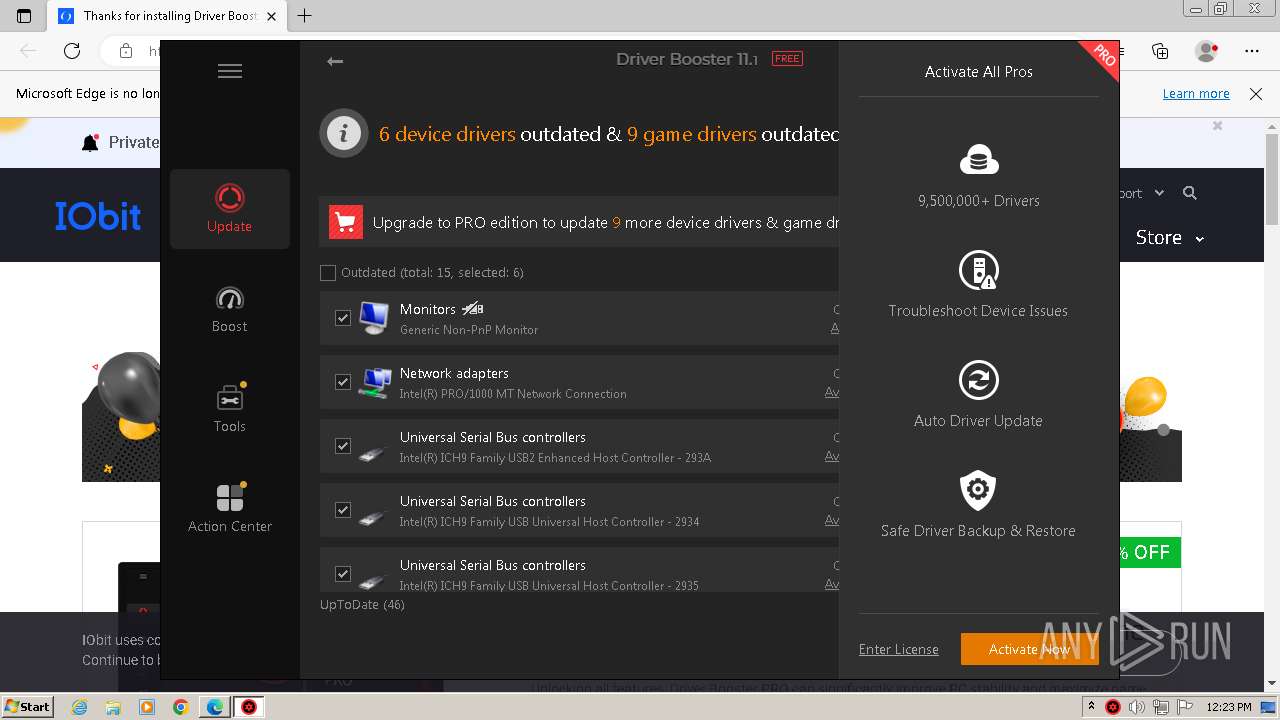Click the Start button
Screen dimensions: 1280x720
pos(27,707)
